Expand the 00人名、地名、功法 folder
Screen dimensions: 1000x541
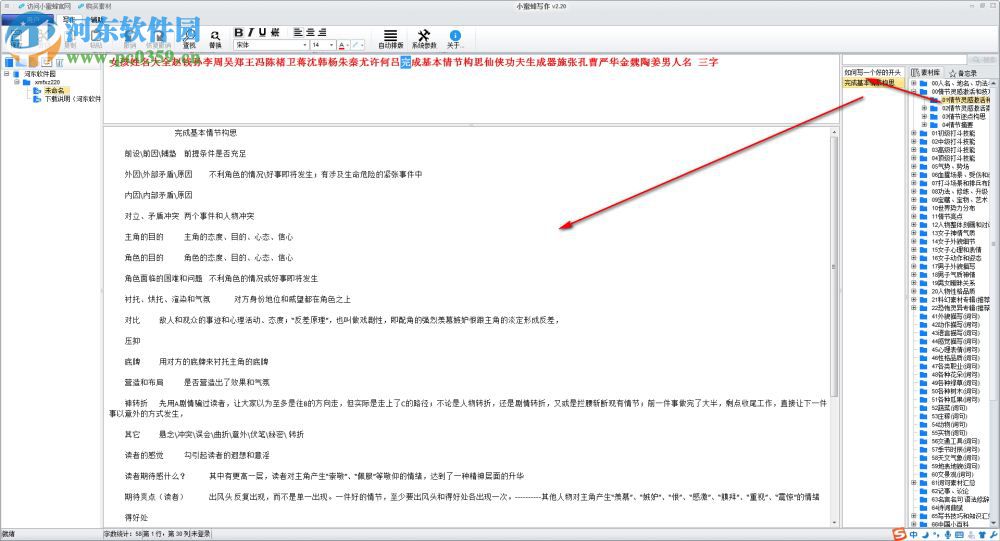913,83
